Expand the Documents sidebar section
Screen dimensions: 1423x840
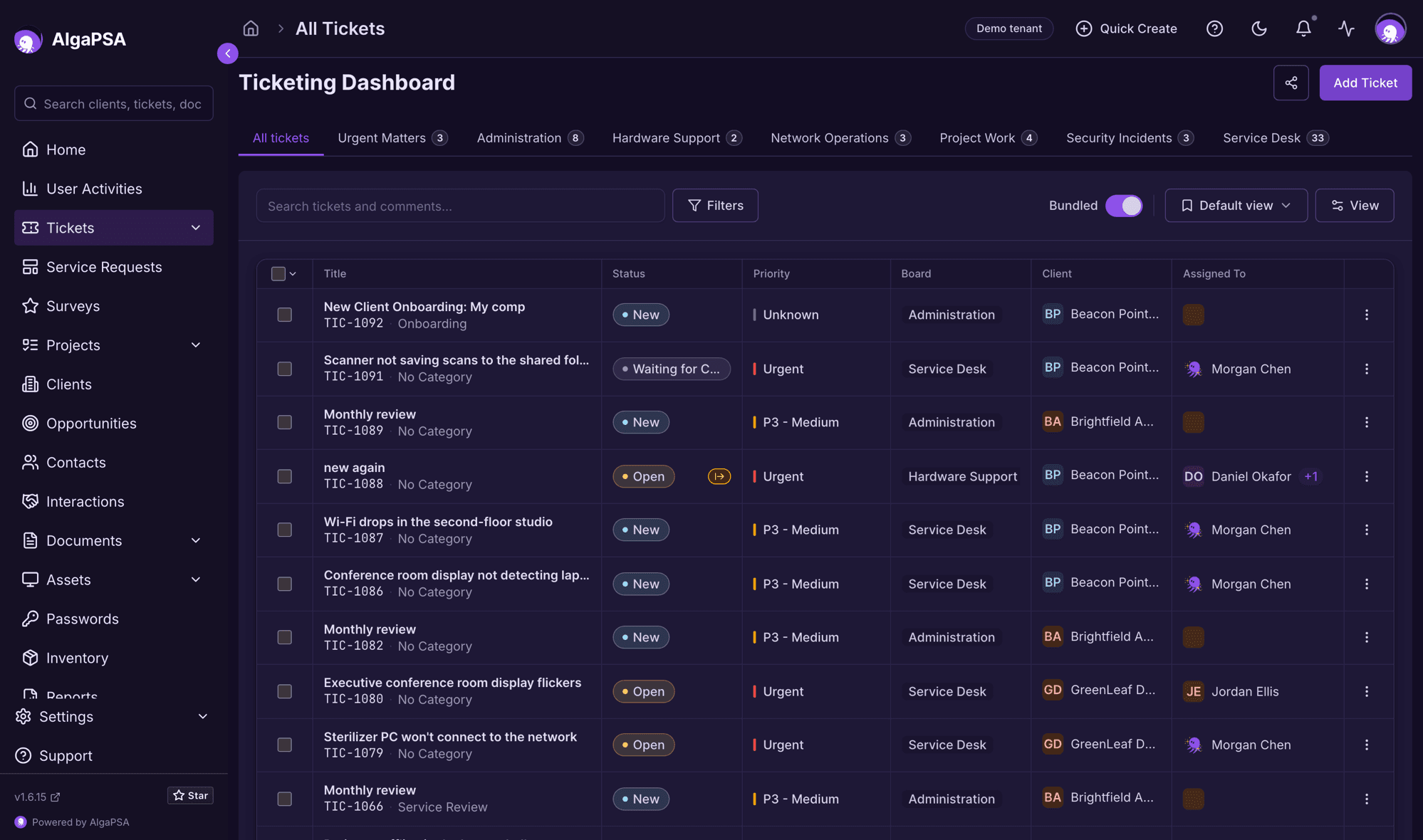(x=196, y=541)
